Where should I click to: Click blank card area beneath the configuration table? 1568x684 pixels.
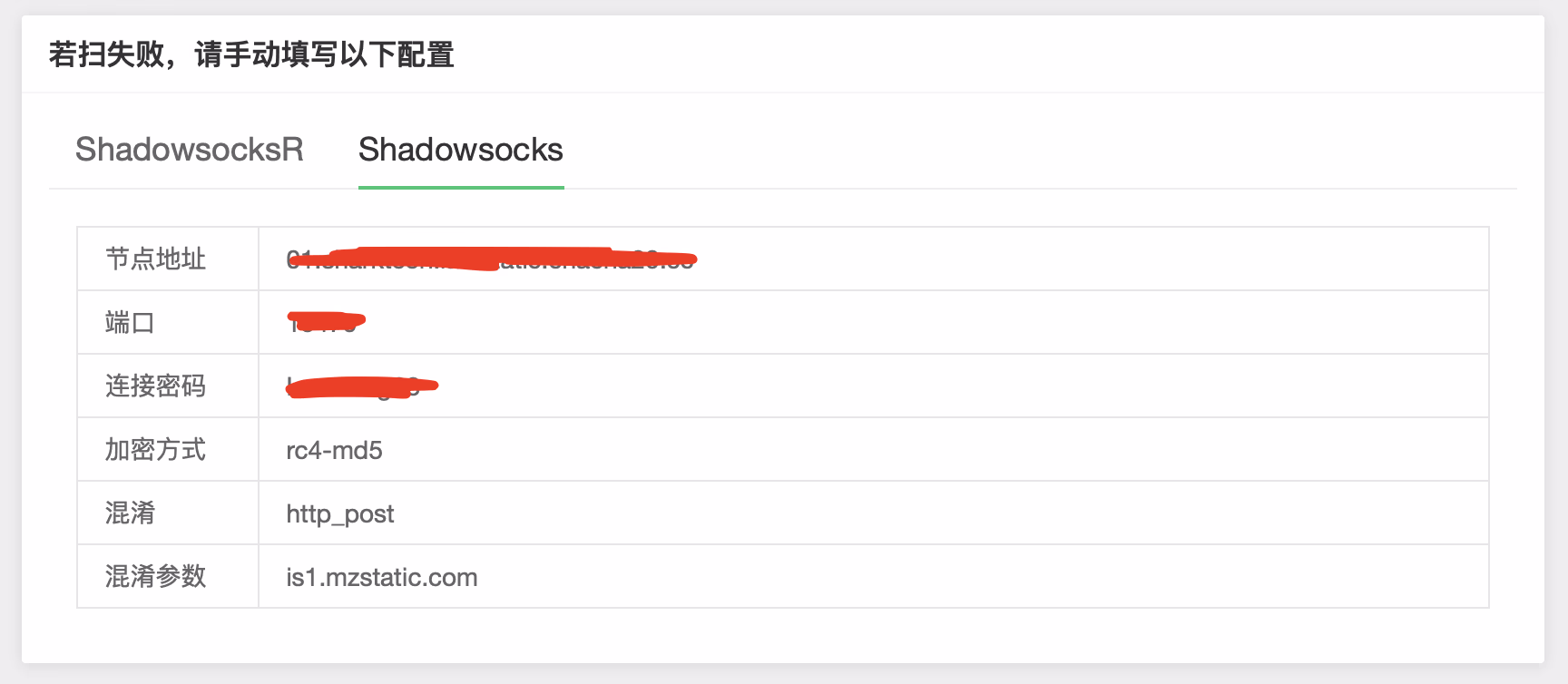coord(780,635)
